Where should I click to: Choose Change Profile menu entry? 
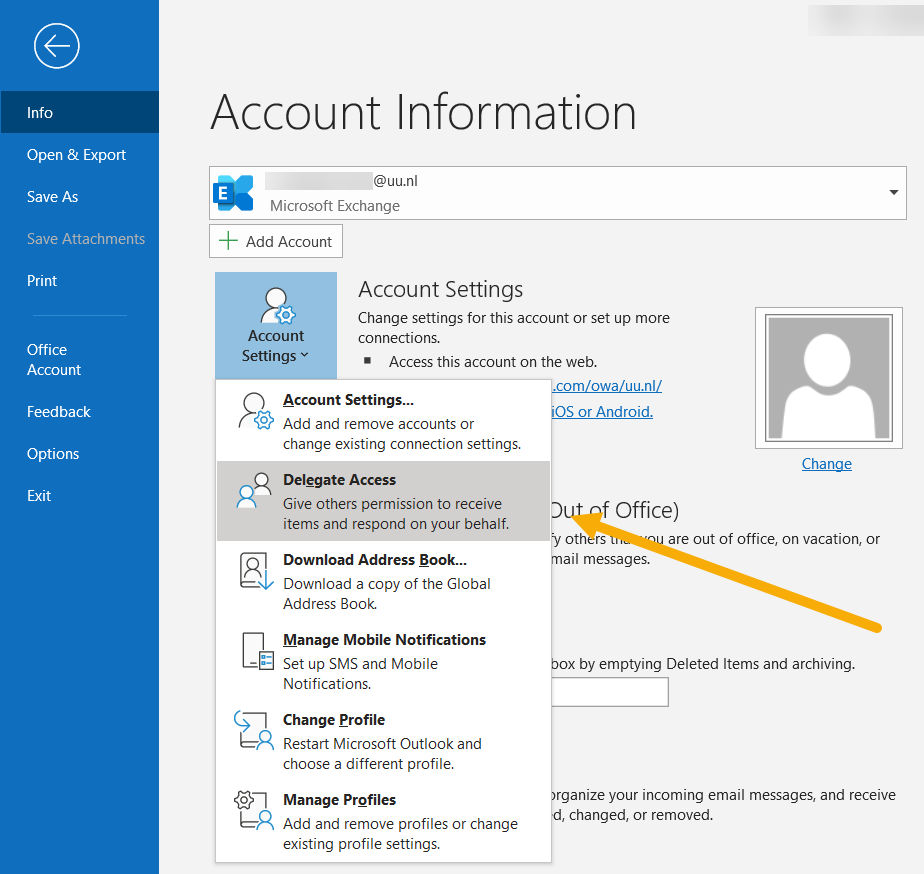(383, 741)
